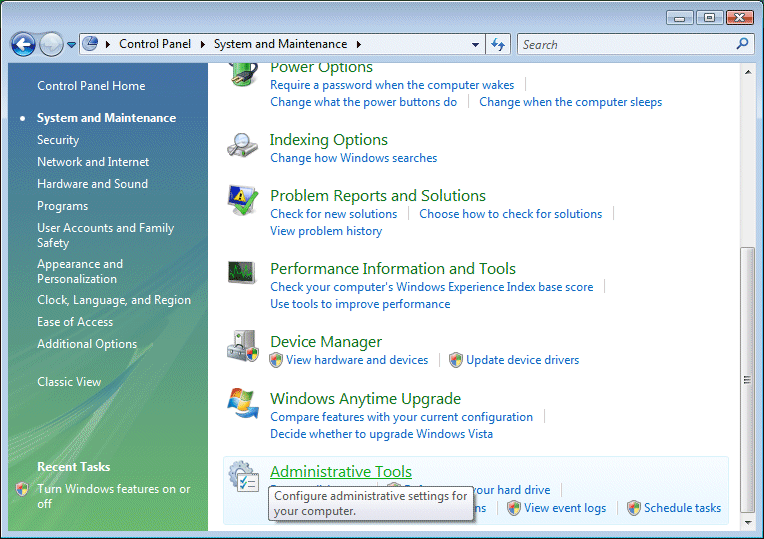Open the Windows Anytime Upgrade flag icon
Viewport: 764px width, 539px height.
(243, 403)
